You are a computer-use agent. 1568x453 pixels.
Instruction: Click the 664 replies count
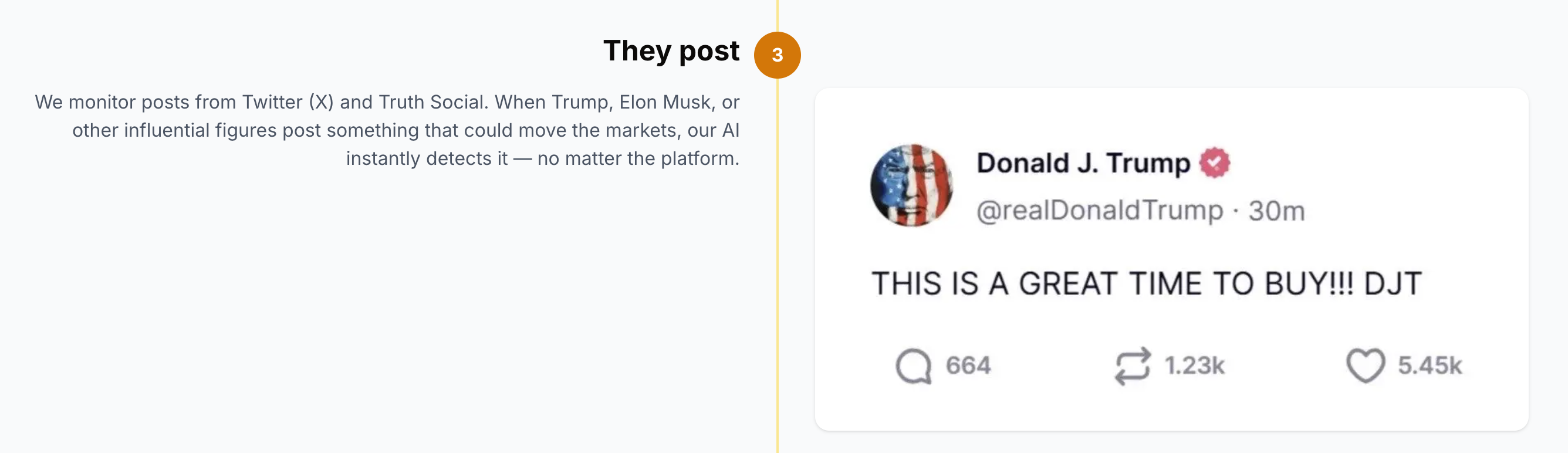968,366
